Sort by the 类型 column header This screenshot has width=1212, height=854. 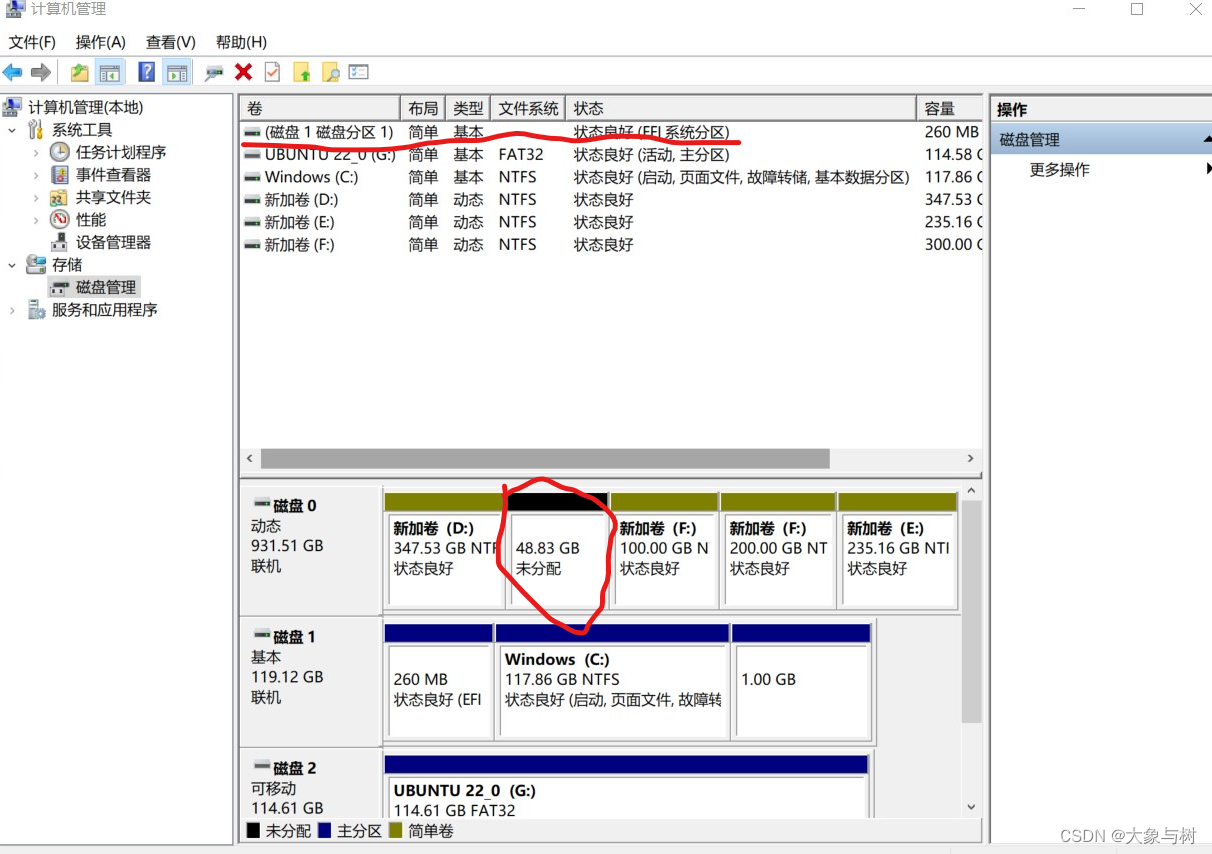point(468,108)
